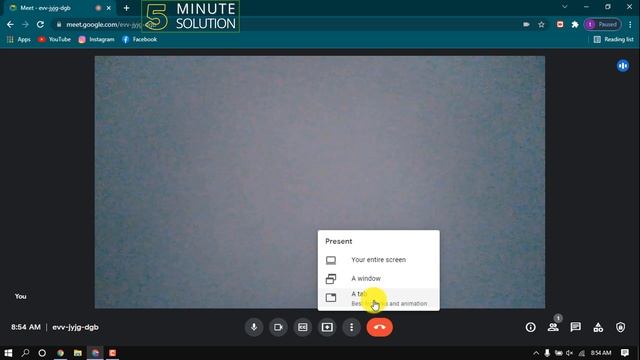Click the self-view video tile
This screenshot has width=640, height=360.
320,182
